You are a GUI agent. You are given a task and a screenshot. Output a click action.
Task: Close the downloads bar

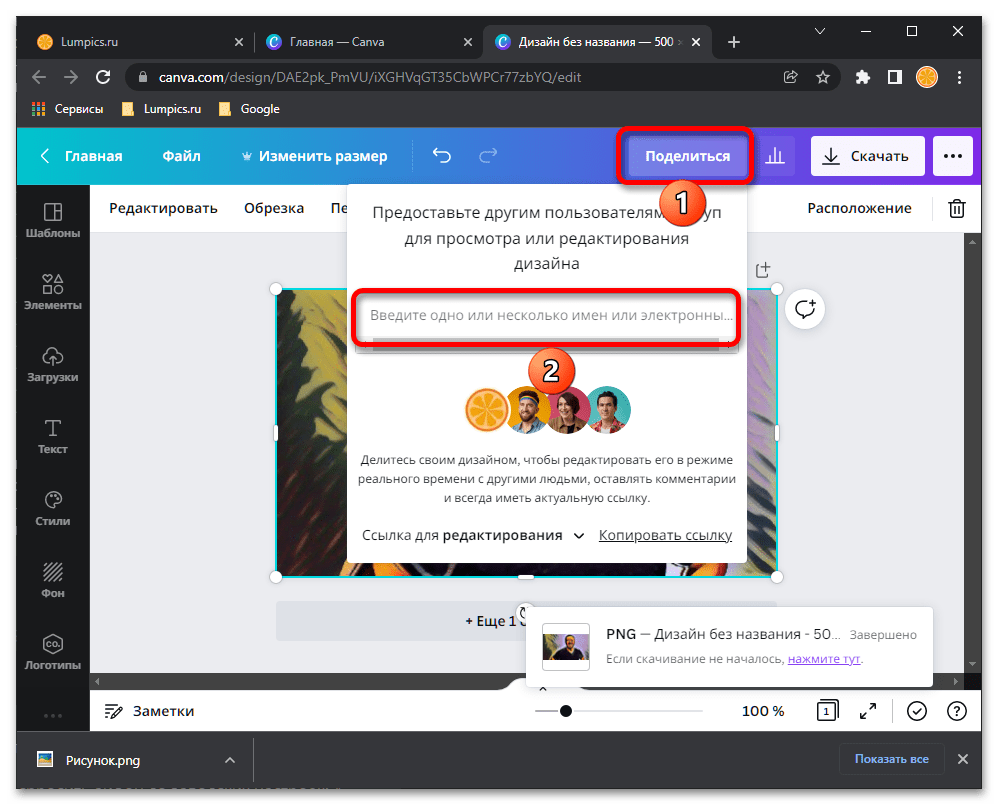[x=962, y=759]
